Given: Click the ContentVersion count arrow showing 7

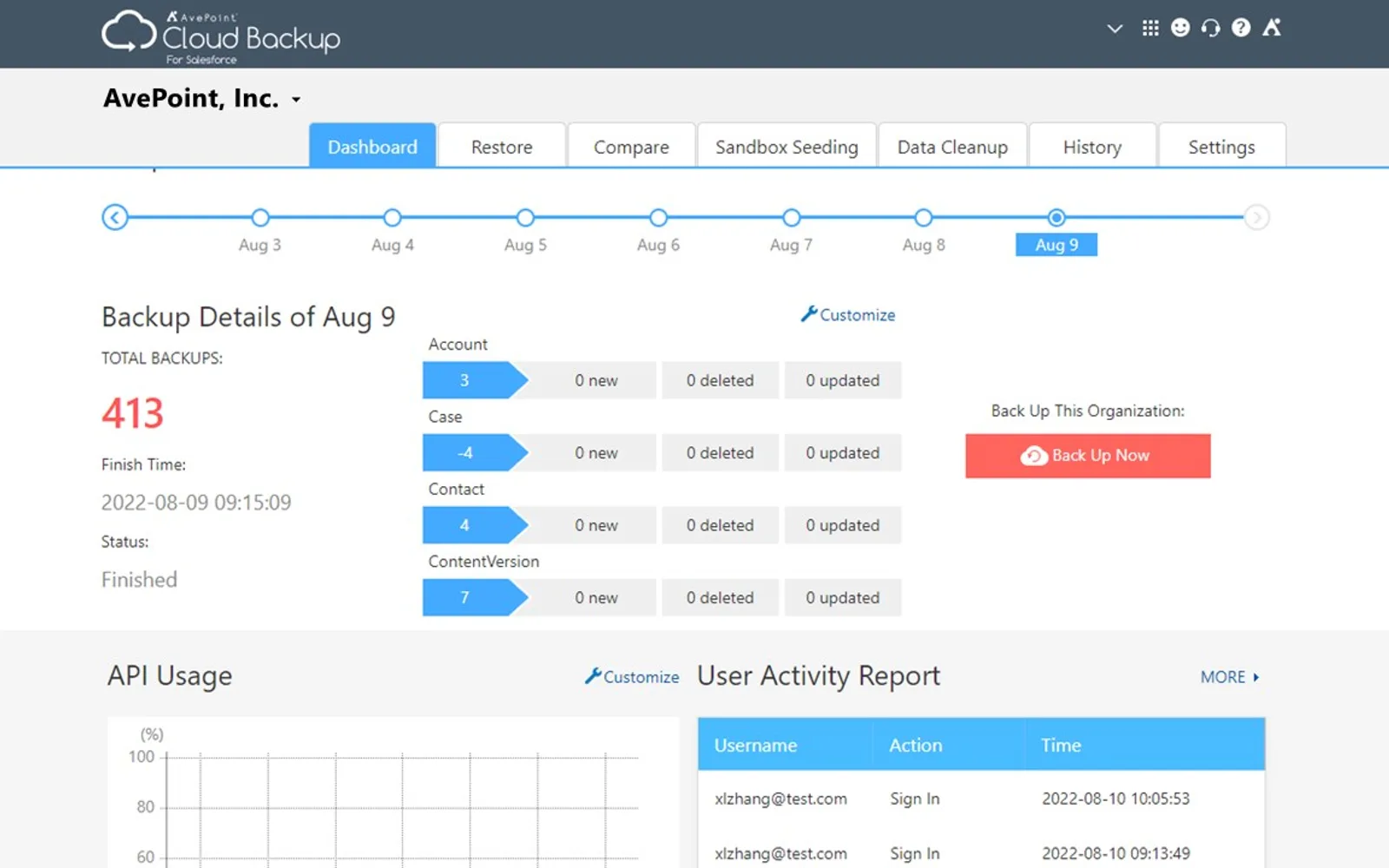Looking at the screenshot, I should pyautogui.click(x=475, y=597).
